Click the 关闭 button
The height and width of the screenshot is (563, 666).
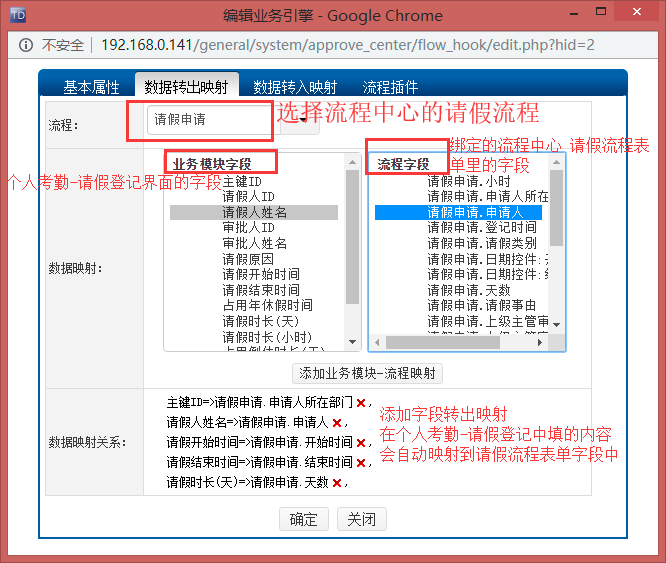coord(361,519)
